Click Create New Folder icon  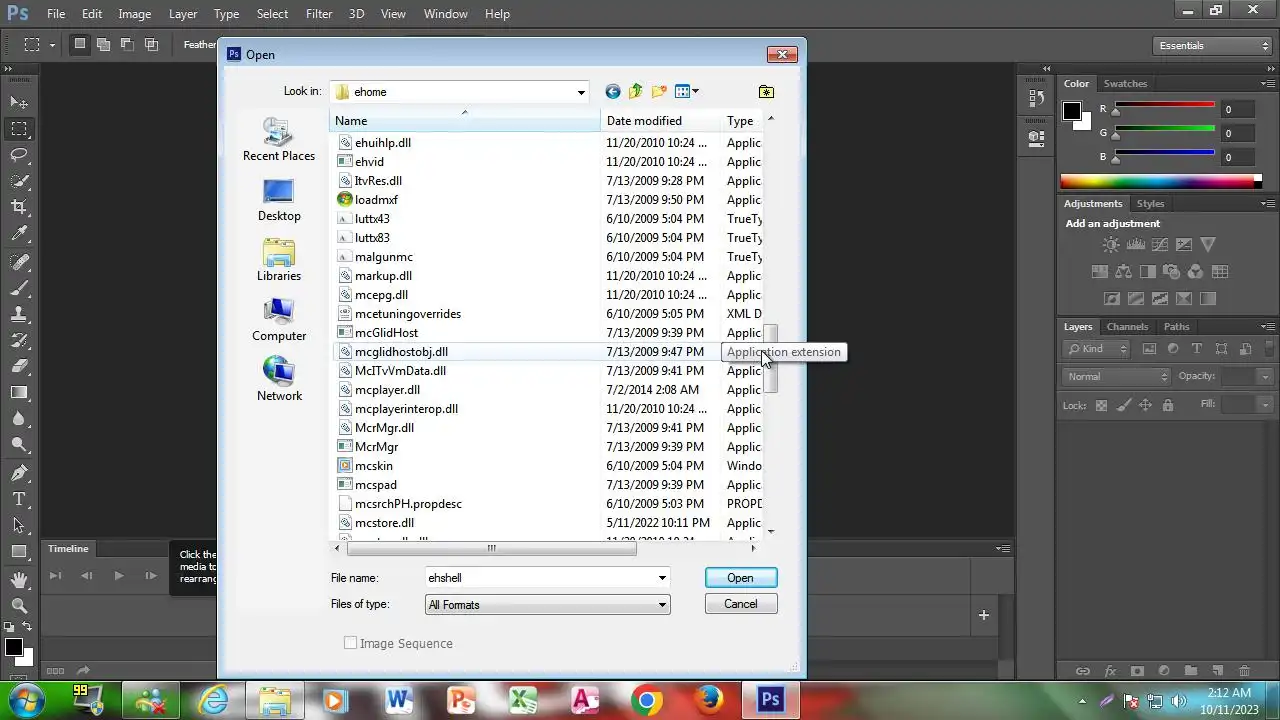coord(659,91)
